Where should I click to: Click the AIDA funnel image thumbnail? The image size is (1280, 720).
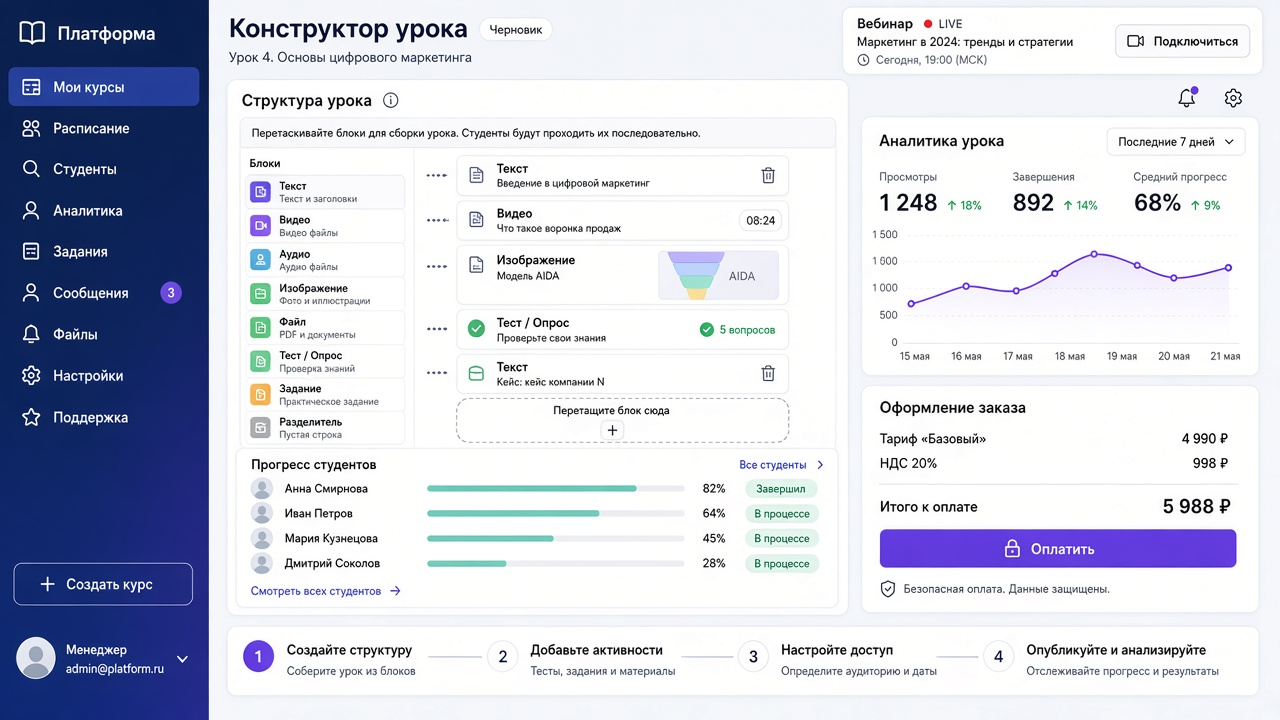pyautogui.click(x=718, y=275)
